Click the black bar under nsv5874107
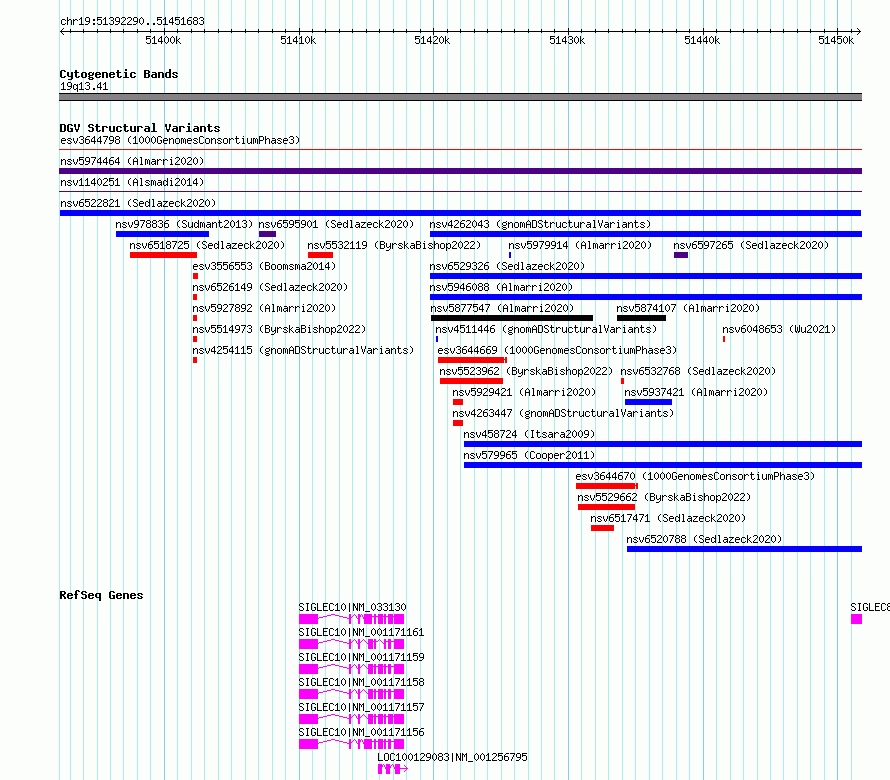Image resolution: width=890 pixels, height=780 pixels. click(641, 318)
